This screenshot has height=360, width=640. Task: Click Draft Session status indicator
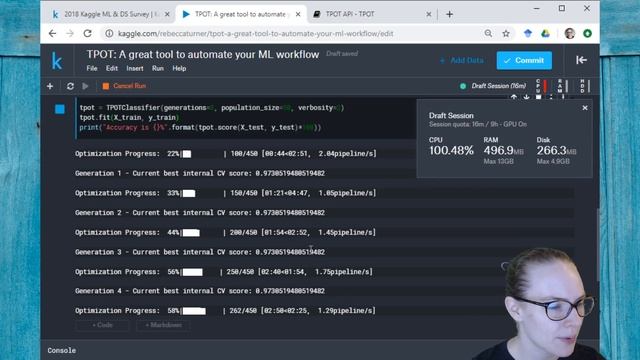coord(493,86)
